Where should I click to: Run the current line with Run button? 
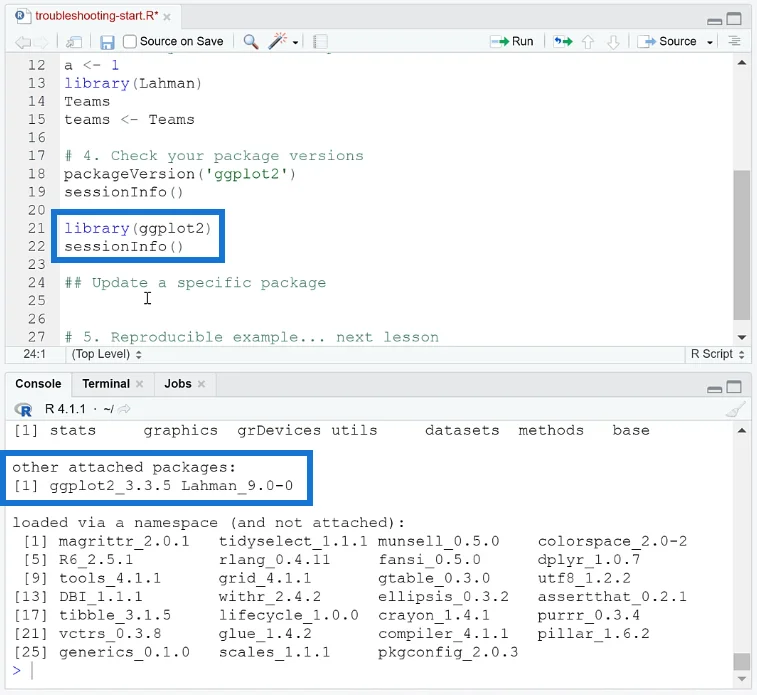(x=512, y=42)
